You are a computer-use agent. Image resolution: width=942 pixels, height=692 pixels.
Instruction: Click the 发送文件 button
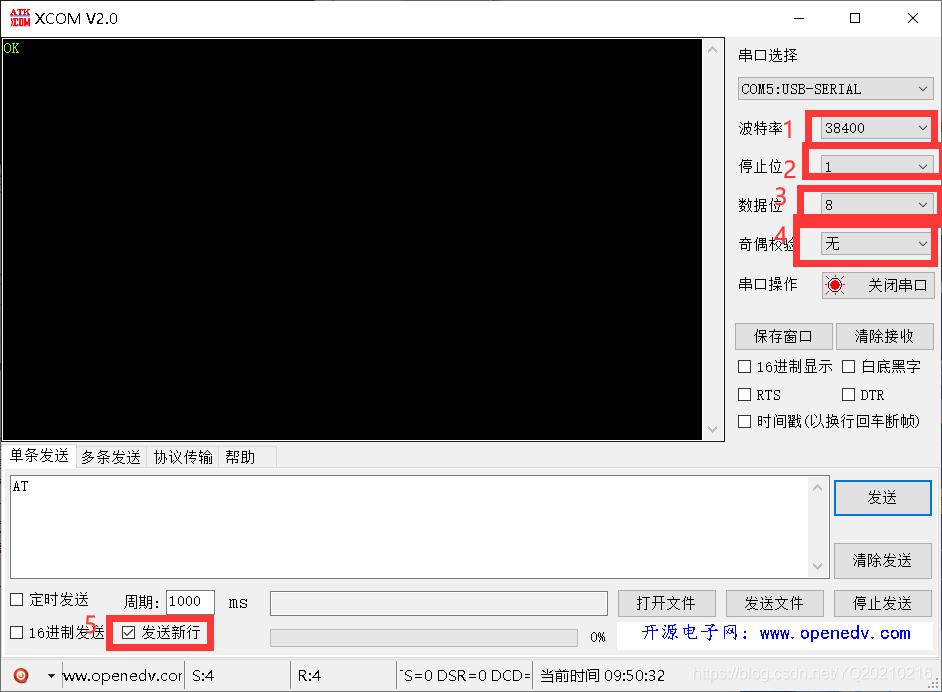pyautogui.click(x=774, y=603)
